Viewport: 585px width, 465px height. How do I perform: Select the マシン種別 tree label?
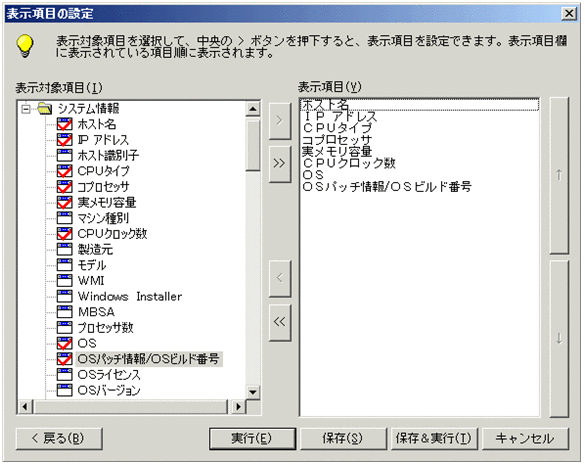[x=103, y=218]
